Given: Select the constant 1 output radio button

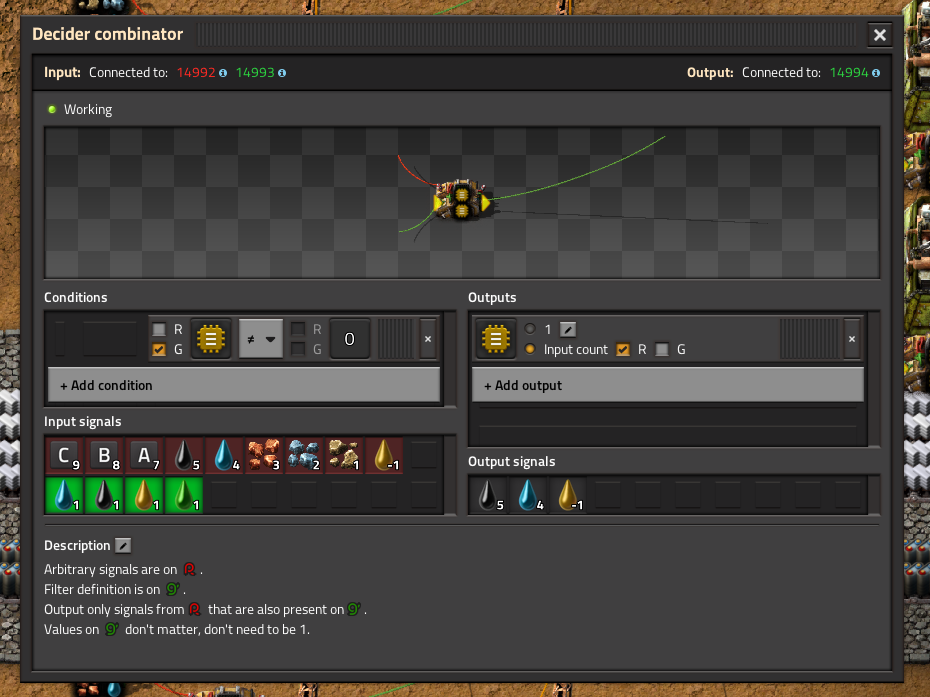Looking at the screenshot, I should (x=530, y=329).
